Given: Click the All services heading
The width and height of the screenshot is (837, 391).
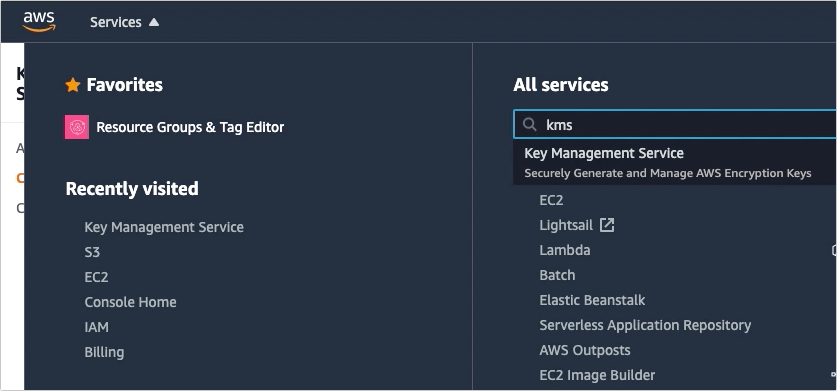Looking at the screenshot, I should pyautogui.click(x=560, y=85).
